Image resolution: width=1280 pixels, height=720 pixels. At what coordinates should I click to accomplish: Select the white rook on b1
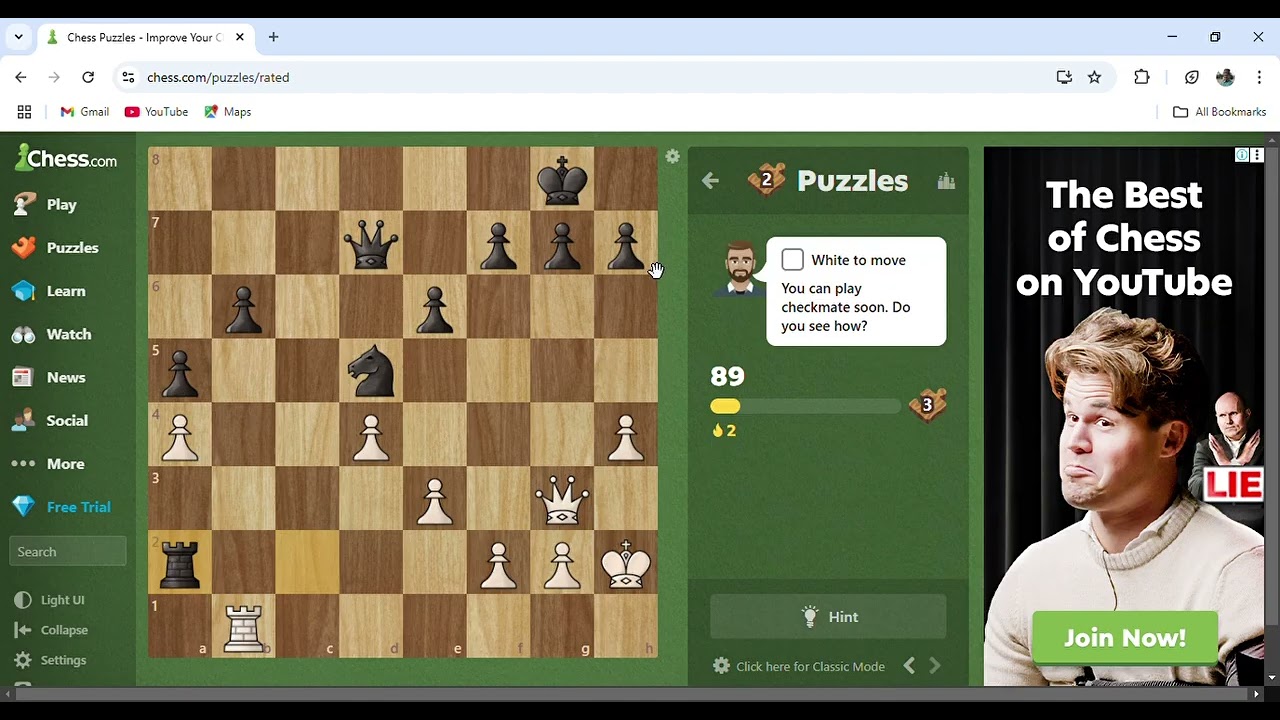click(243, 626)
